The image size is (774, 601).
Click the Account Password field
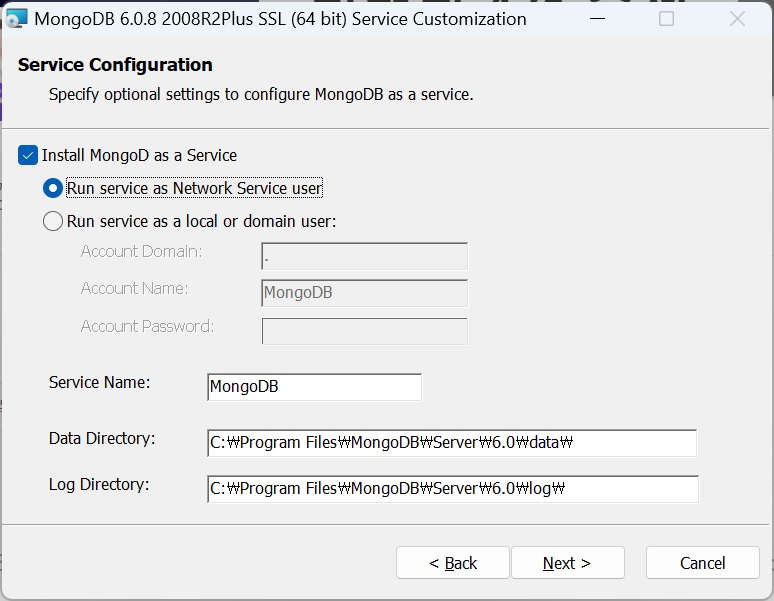(x=364, y=331)
